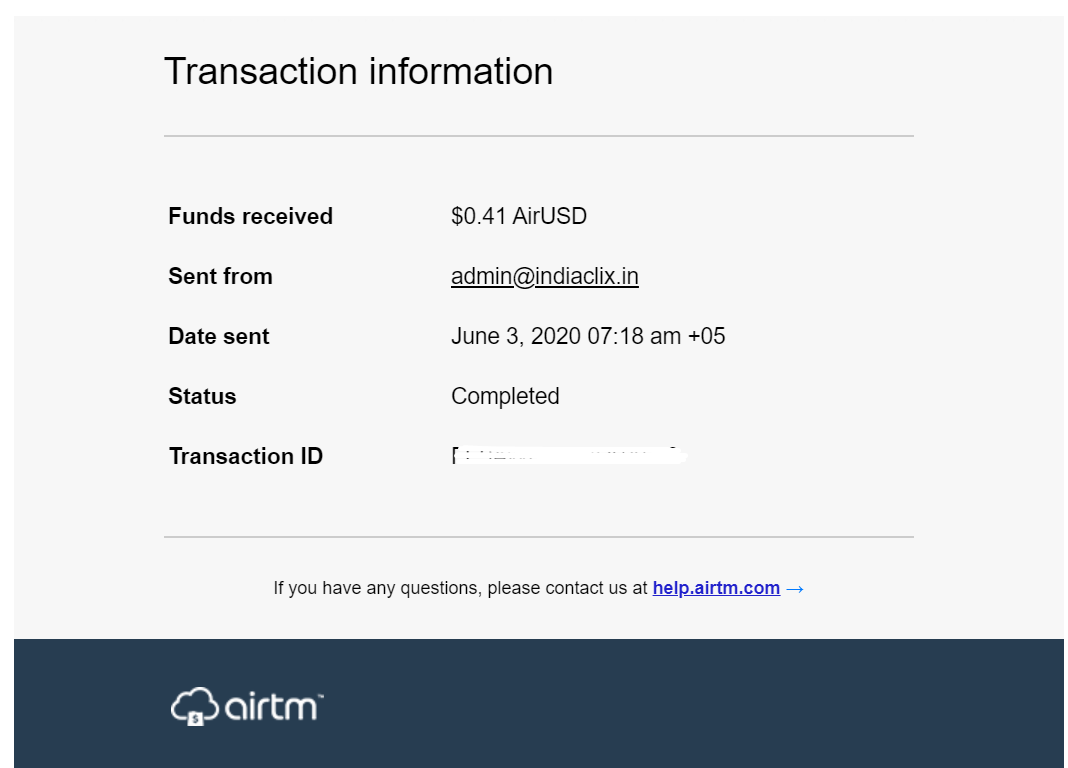This screenshot has width=1068, height=768.
Task: Click the redacted Transaction ID value
Action: coord(569,455)
